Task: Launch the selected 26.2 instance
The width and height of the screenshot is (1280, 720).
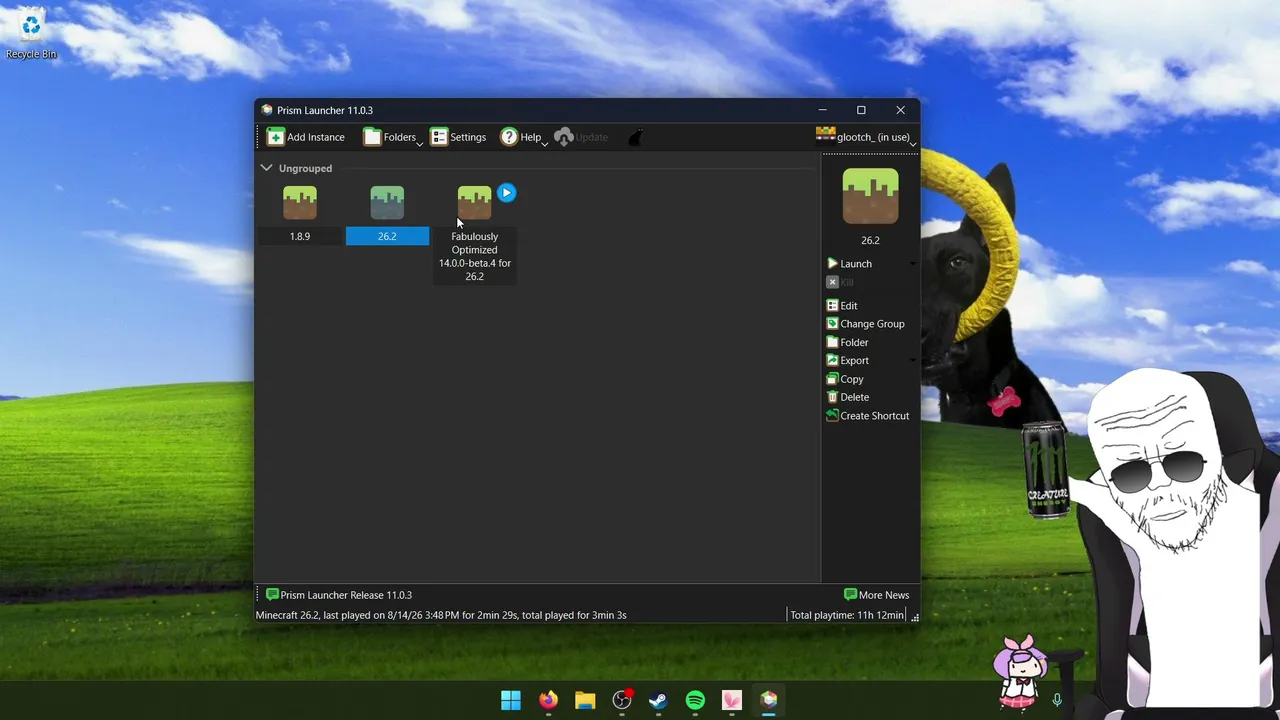Action: click(849, 264)
